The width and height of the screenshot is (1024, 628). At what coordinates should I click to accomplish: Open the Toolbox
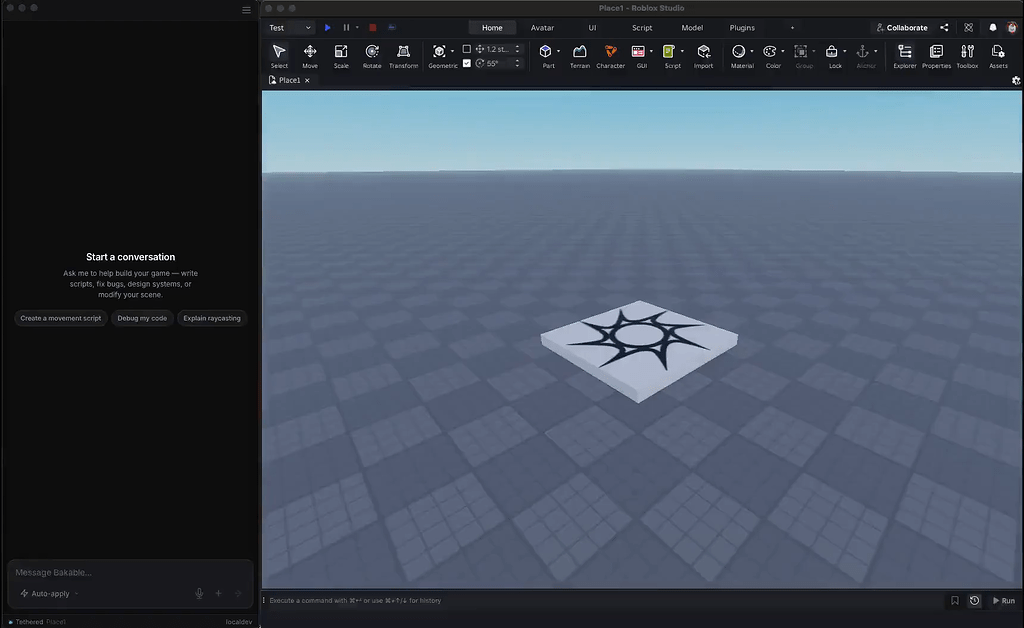[967, 55]
